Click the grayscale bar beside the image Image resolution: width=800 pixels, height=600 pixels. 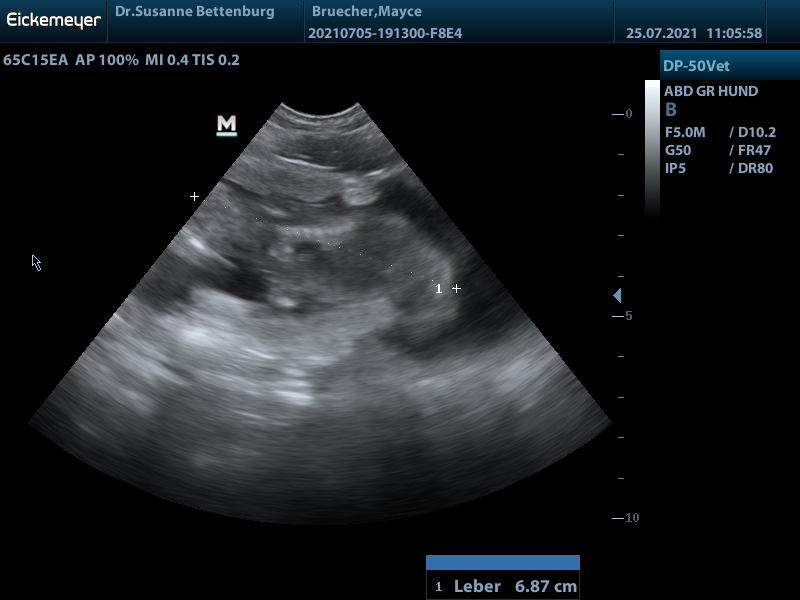tap(652, 148)
